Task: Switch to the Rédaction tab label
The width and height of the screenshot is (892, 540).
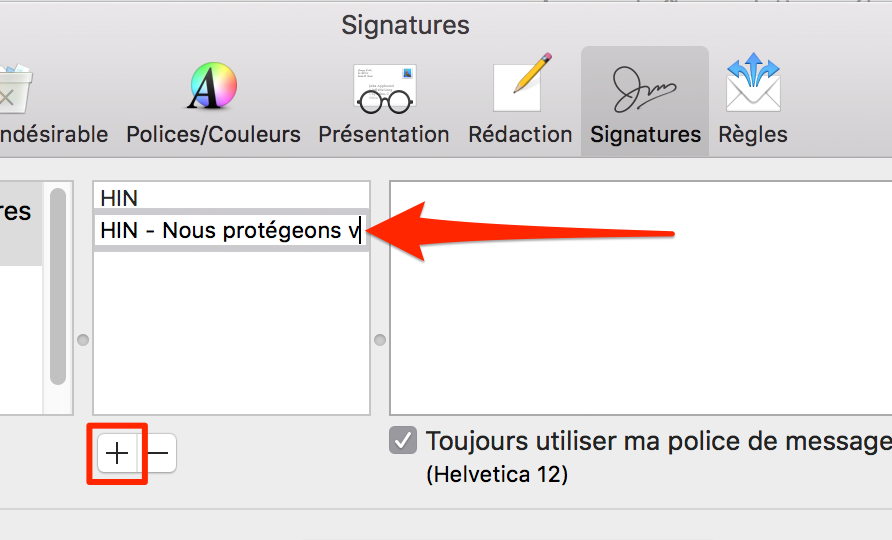Action: pyautogui.click(x=520, y=135)
